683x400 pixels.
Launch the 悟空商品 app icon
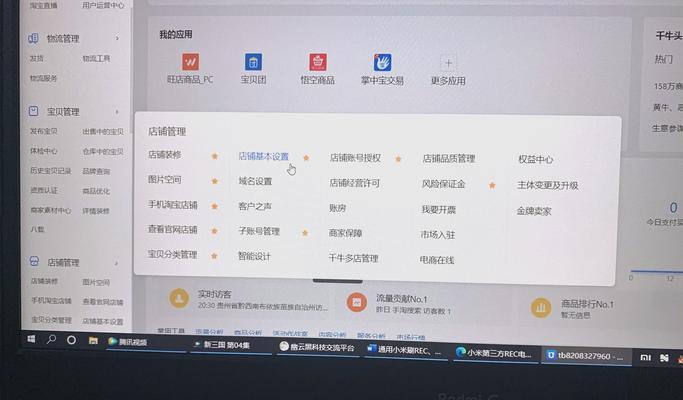coord(318,62)
